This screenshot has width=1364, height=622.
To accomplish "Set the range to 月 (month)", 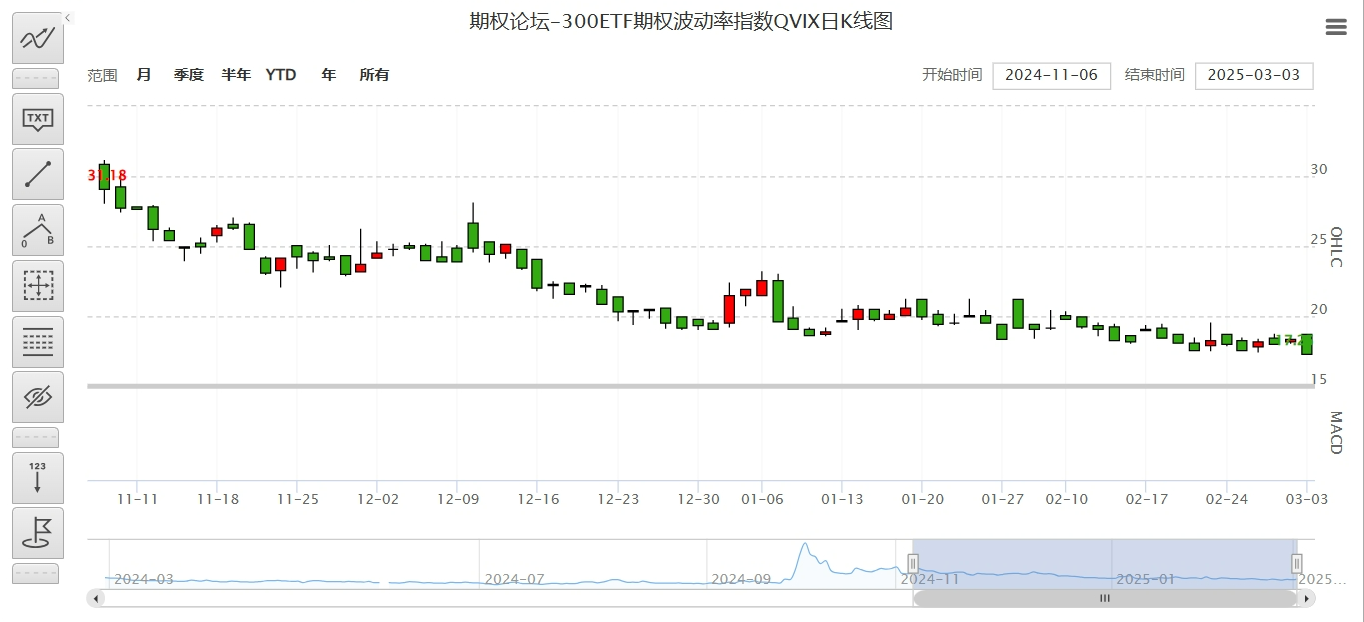I will pos(144,75).
